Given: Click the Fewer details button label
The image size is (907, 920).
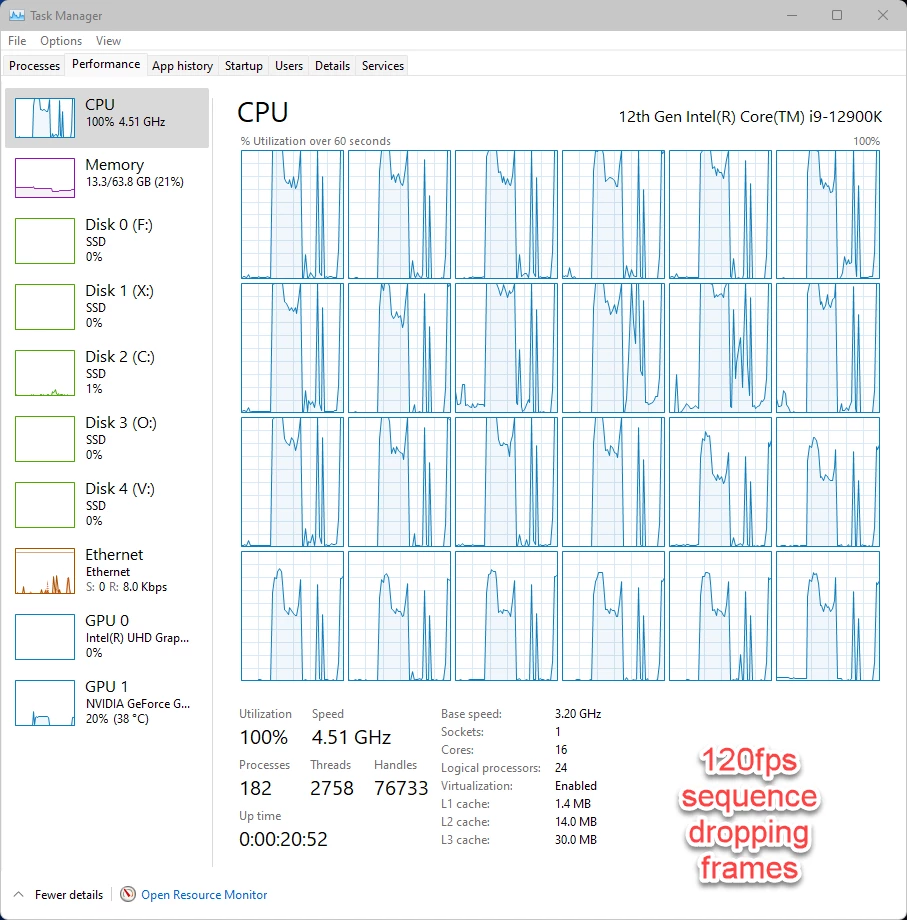Looking at the screenshot, I should pyautogui.click(x=69, y=895).
